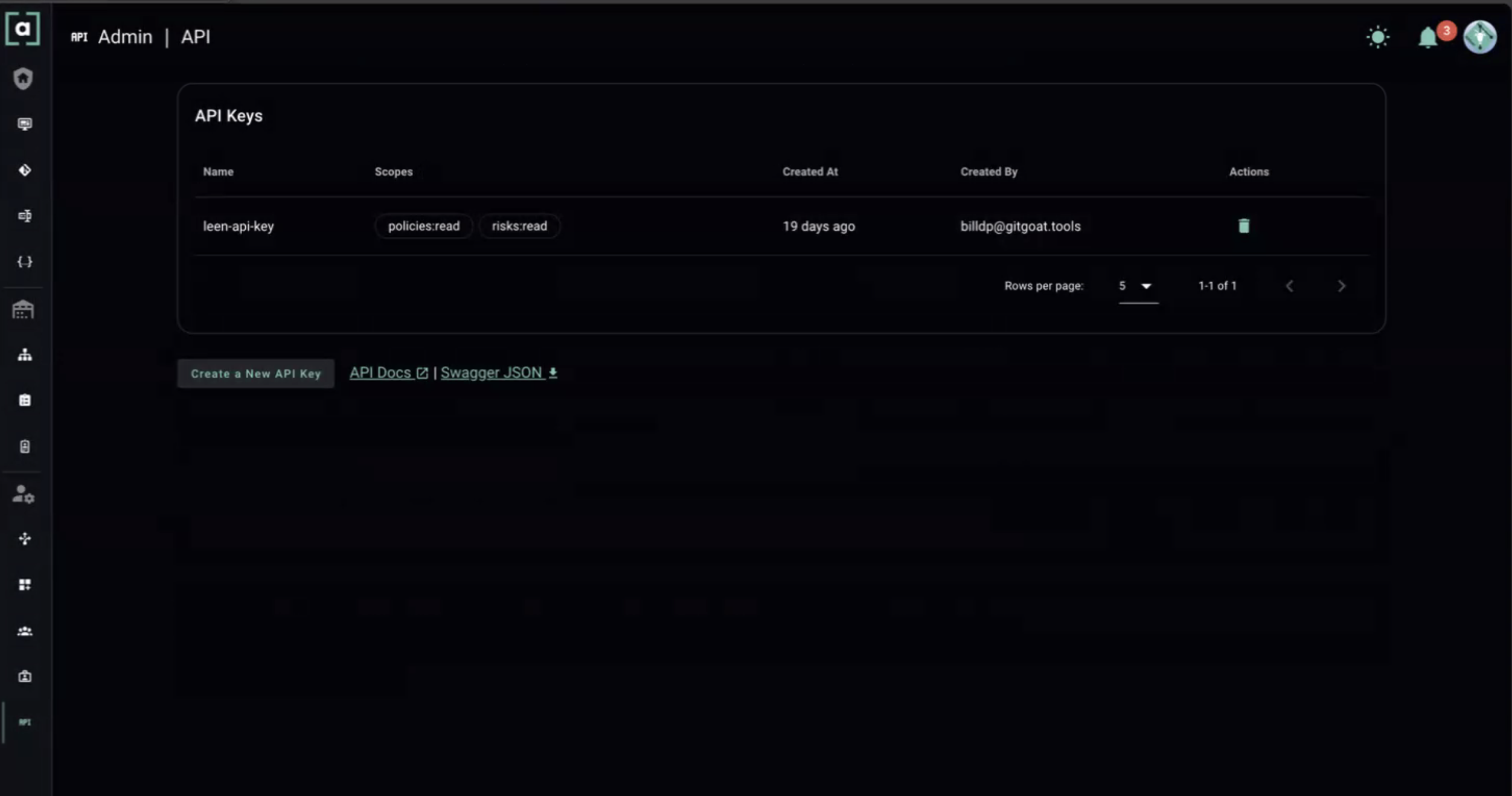Click the Arnica [a] logo in the sidebar
Screen dimensions: 1512x796
(x=23, y=28)
